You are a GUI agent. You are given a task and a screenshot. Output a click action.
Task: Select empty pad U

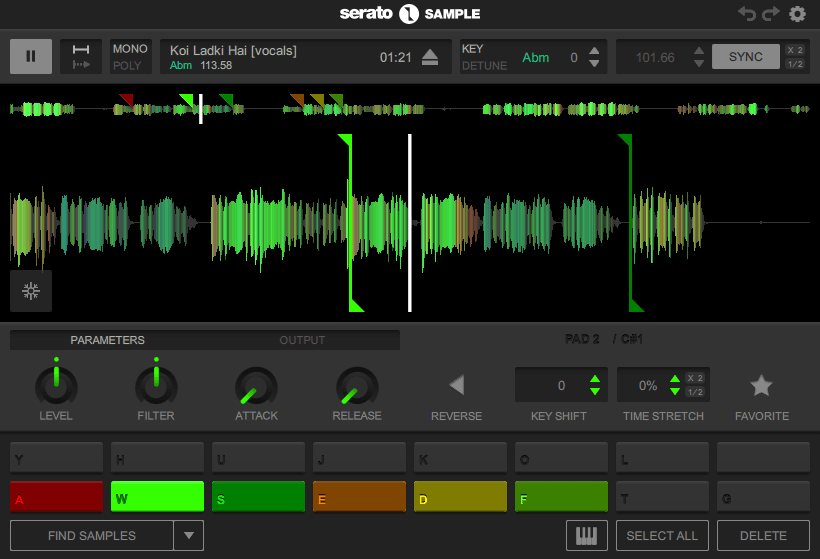tap(258, 458)
